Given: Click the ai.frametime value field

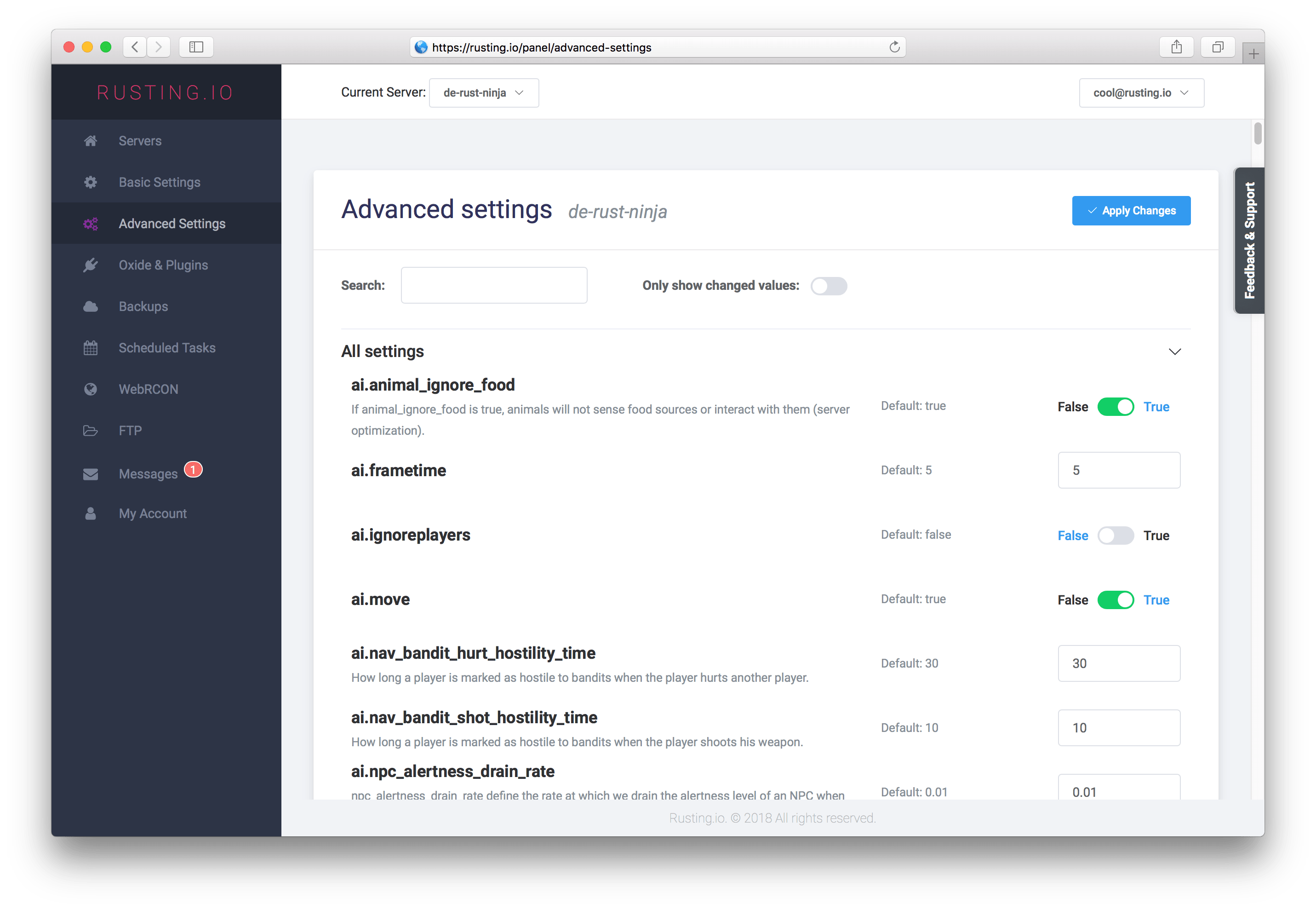Looking at the screenshot, I should click(1118, 470).
